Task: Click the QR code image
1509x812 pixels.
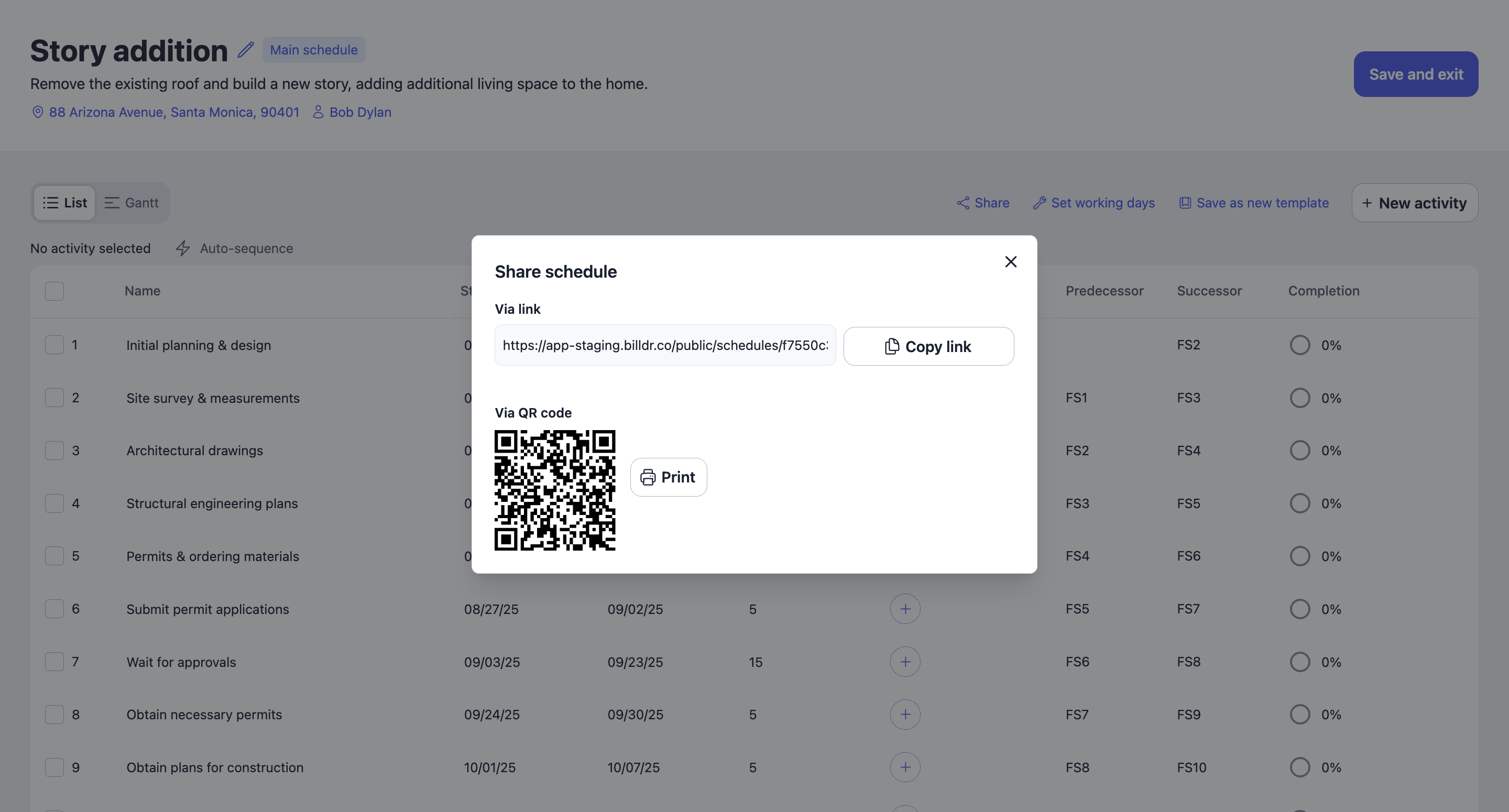Action: pyautogui.click(x=555, y=490)
